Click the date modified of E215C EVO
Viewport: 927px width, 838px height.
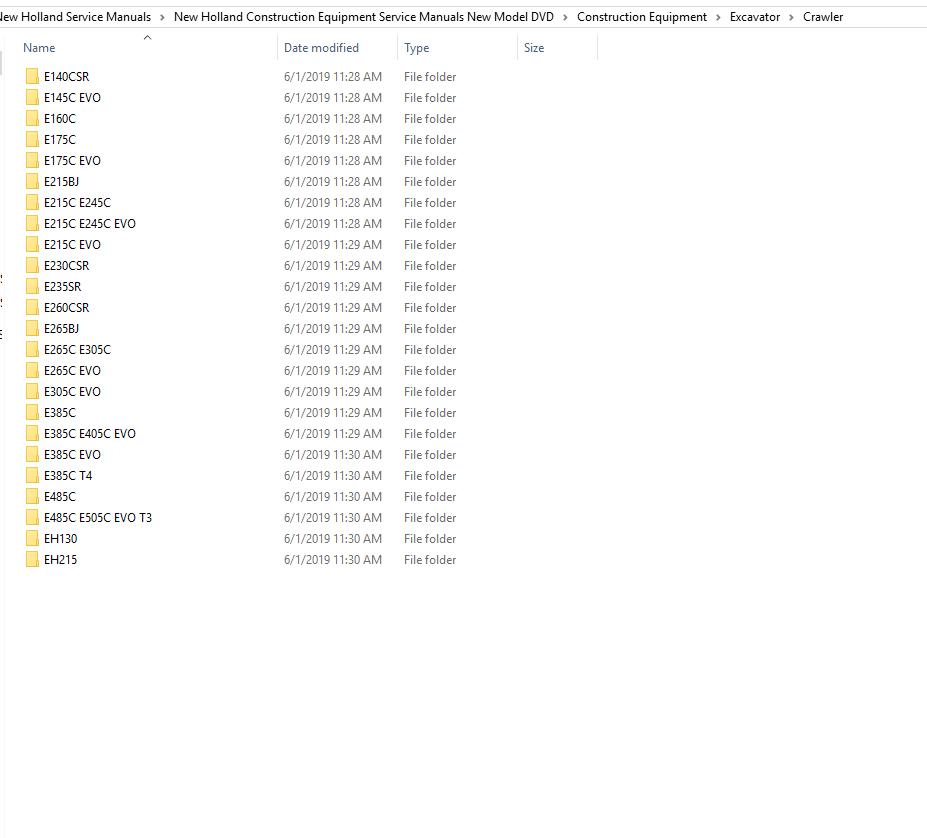tap(333, 245)
